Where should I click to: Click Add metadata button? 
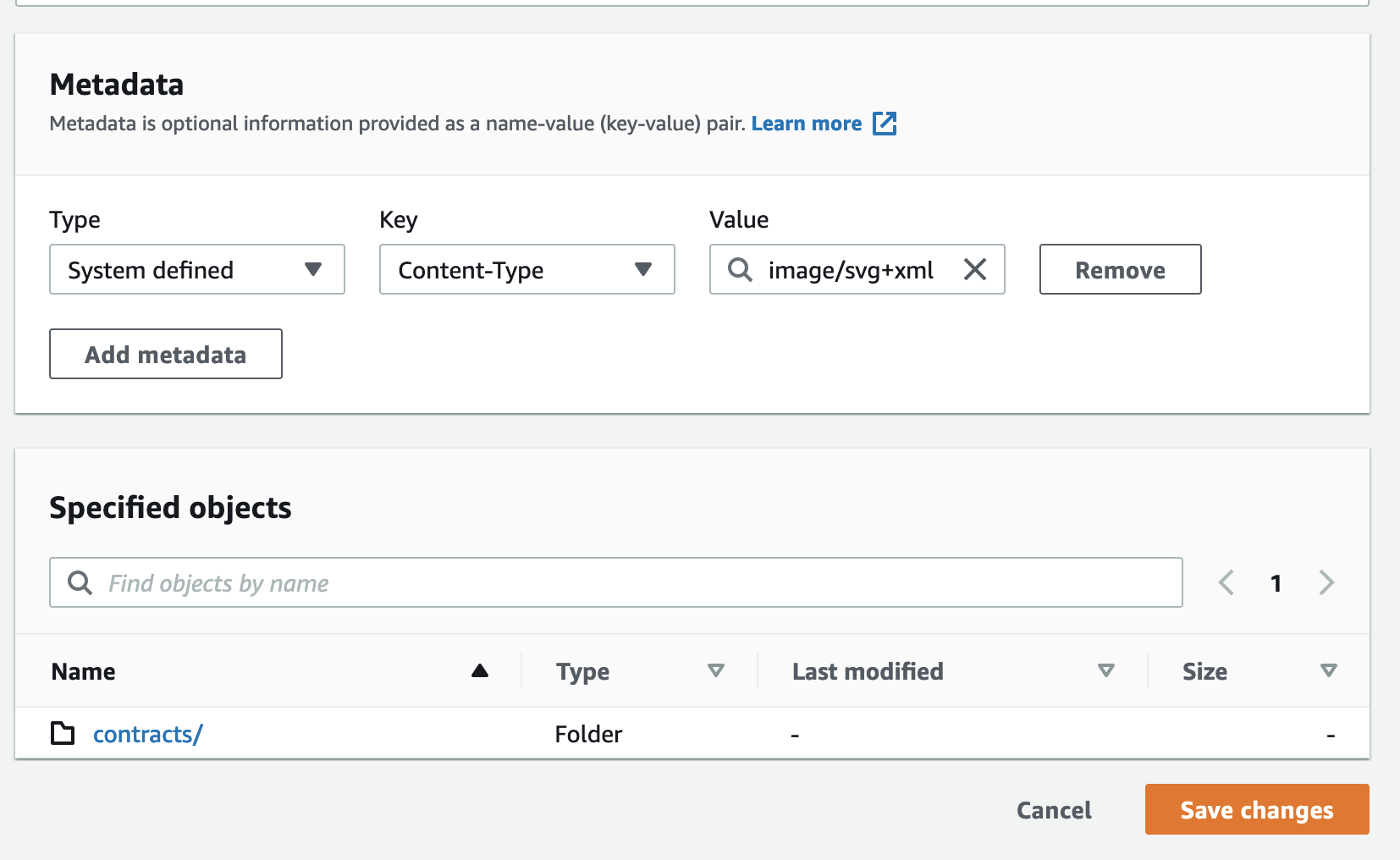pos(166,354)
